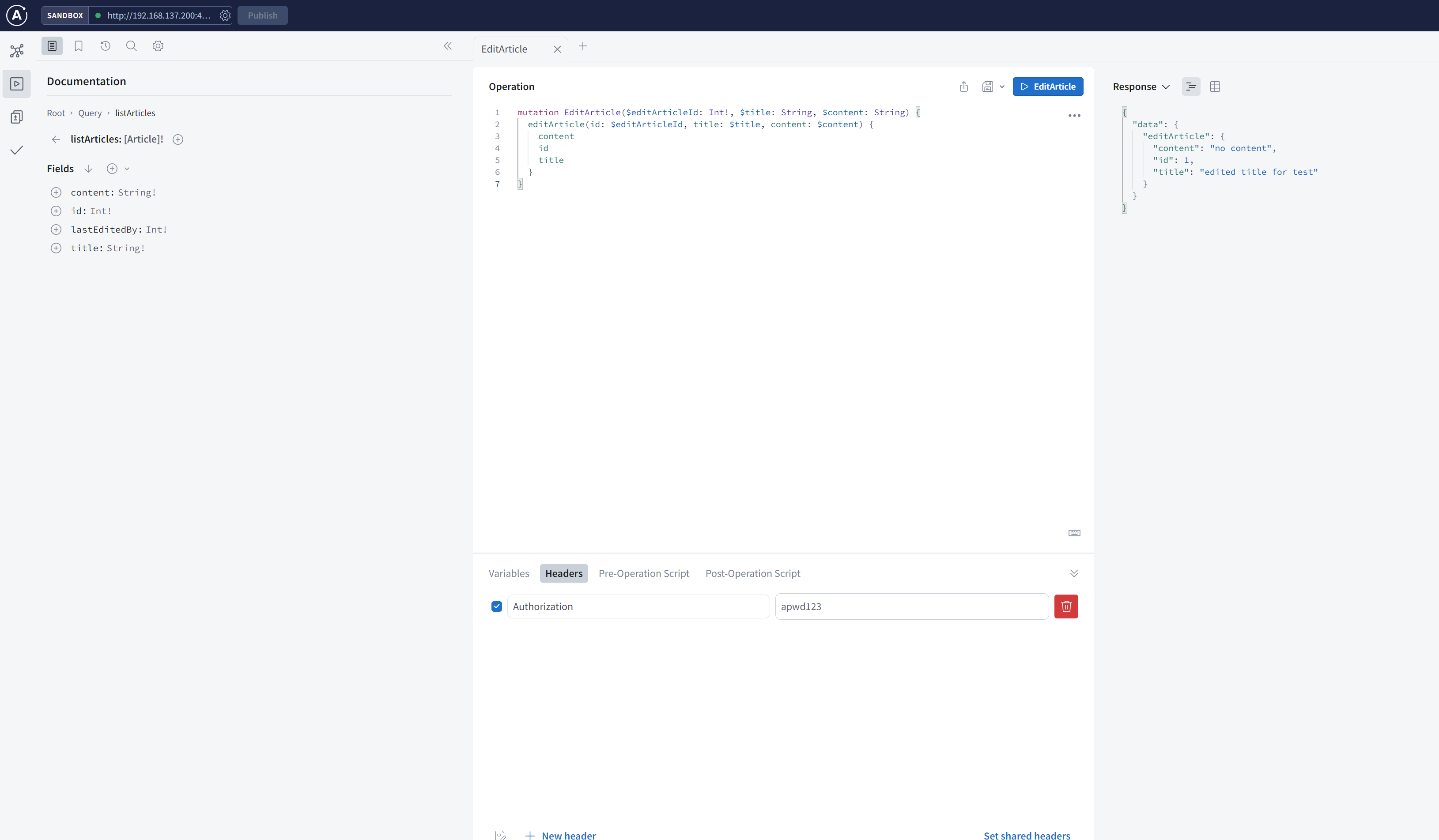Open the Checks checkmark icon in sidebar

pyautogui.click(x=17, y=150)
